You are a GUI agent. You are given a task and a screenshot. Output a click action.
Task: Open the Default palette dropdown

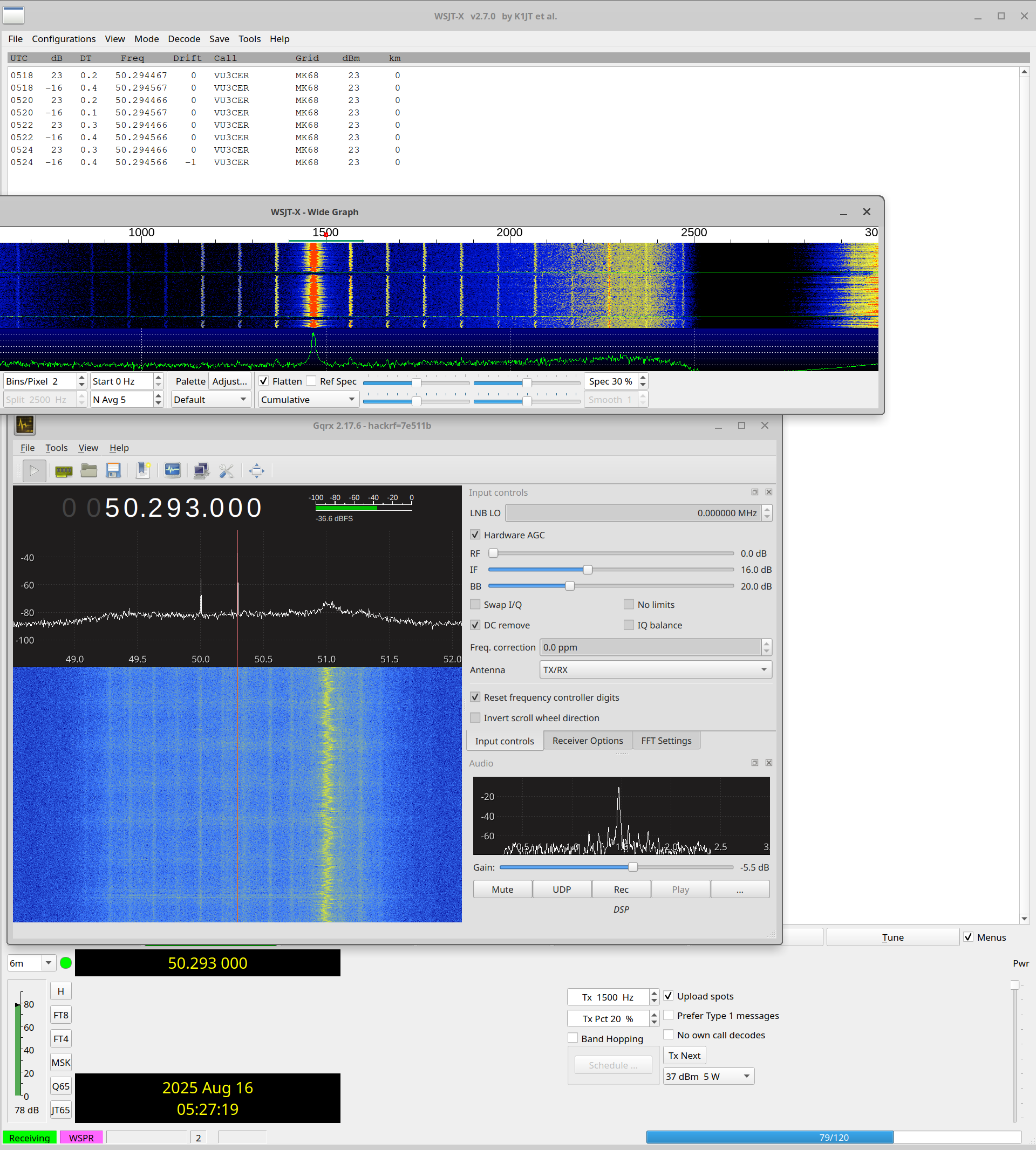[211, 400]
